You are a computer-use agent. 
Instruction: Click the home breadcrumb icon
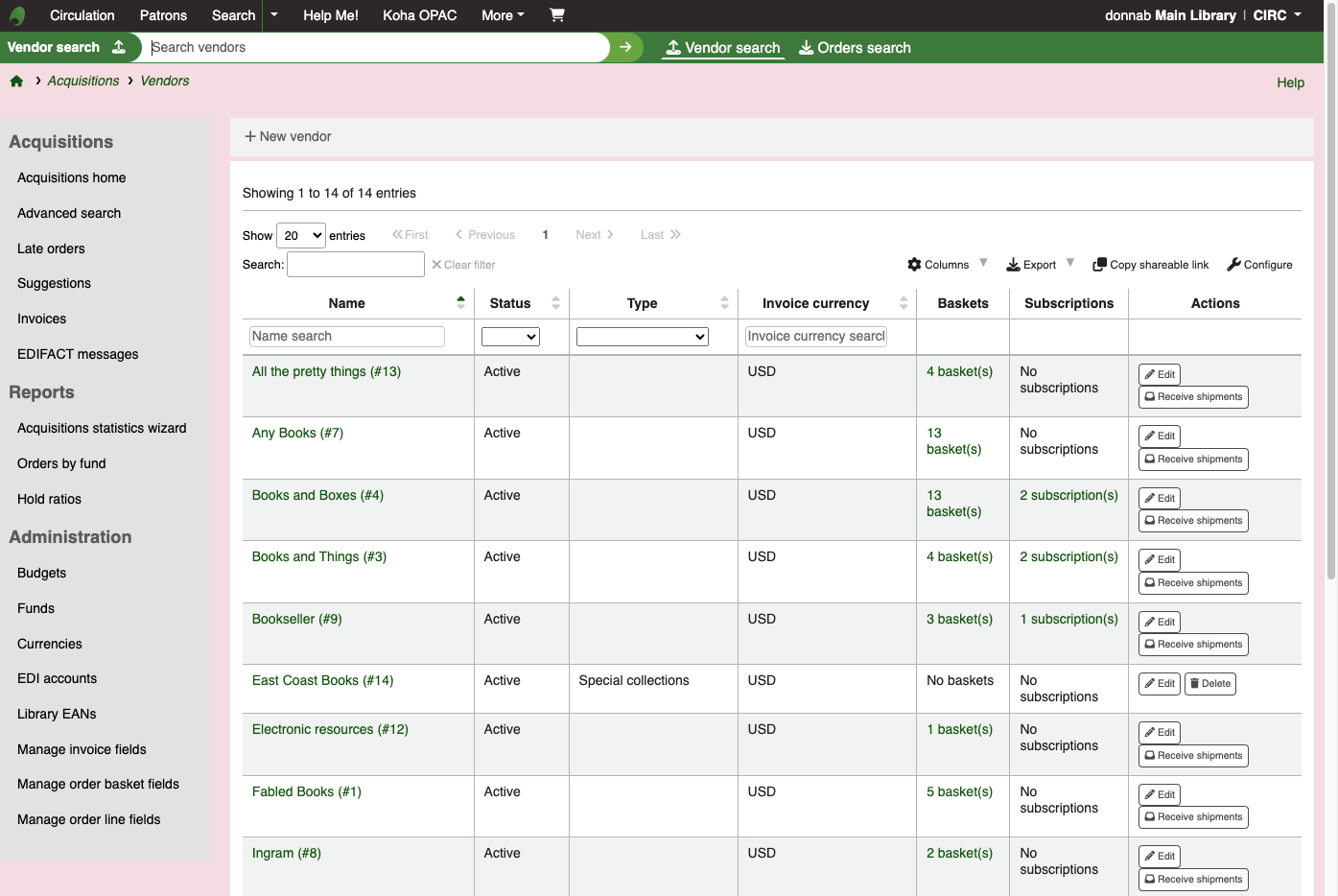pos(16,82)
